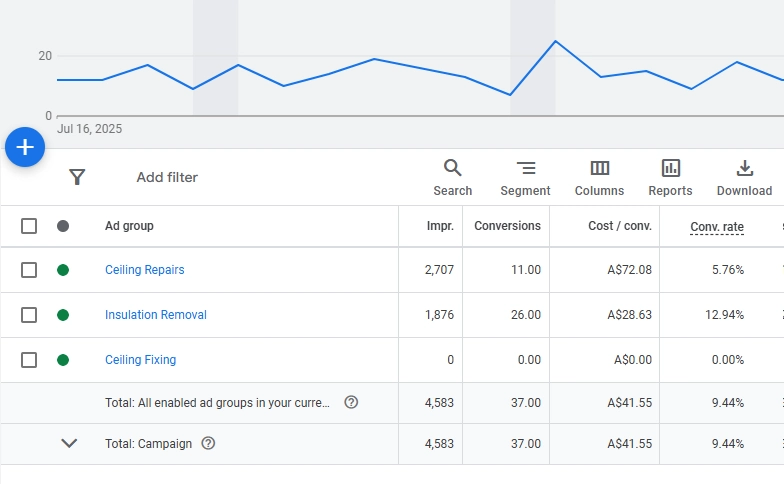Open the Insulation Removal ad group link
The width and height of the screenshot is (784, 484).
(156, 315)
